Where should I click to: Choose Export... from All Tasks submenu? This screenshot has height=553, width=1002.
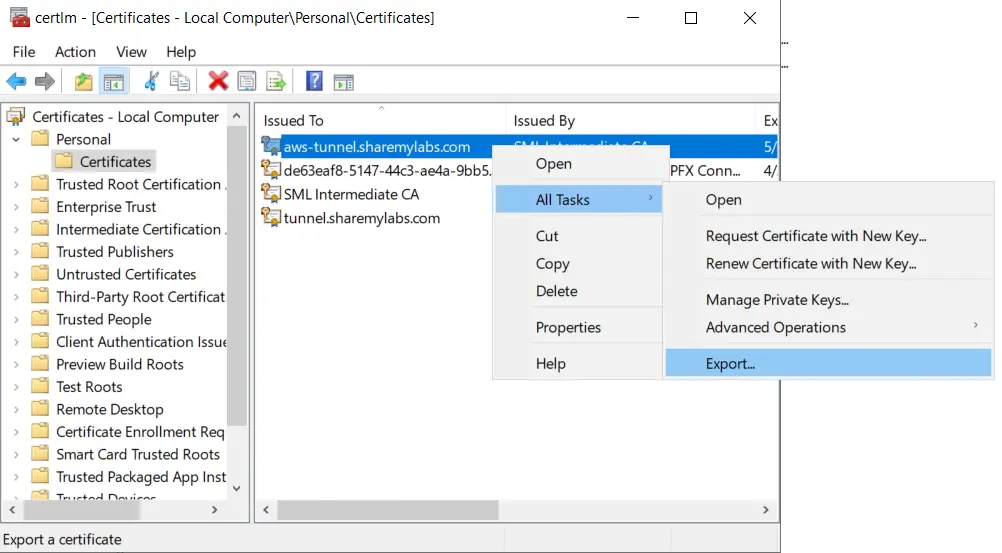coord(730,364)
